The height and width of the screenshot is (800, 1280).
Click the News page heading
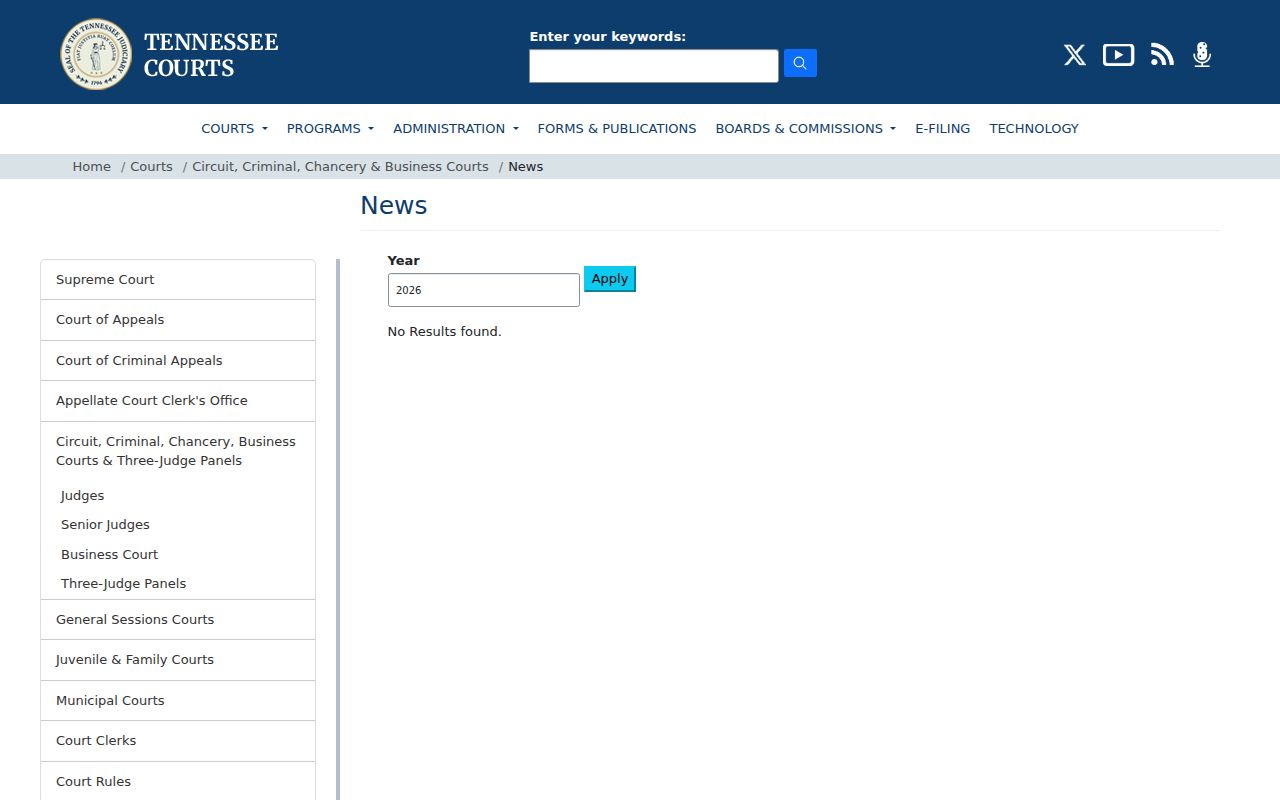tap(394, 205)
